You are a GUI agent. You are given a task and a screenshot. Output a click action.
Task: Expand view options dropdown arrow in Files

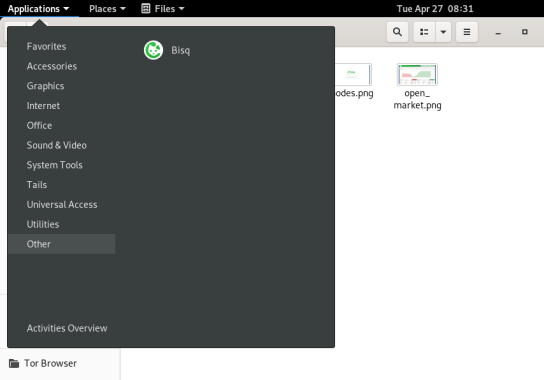click(443, 32)
